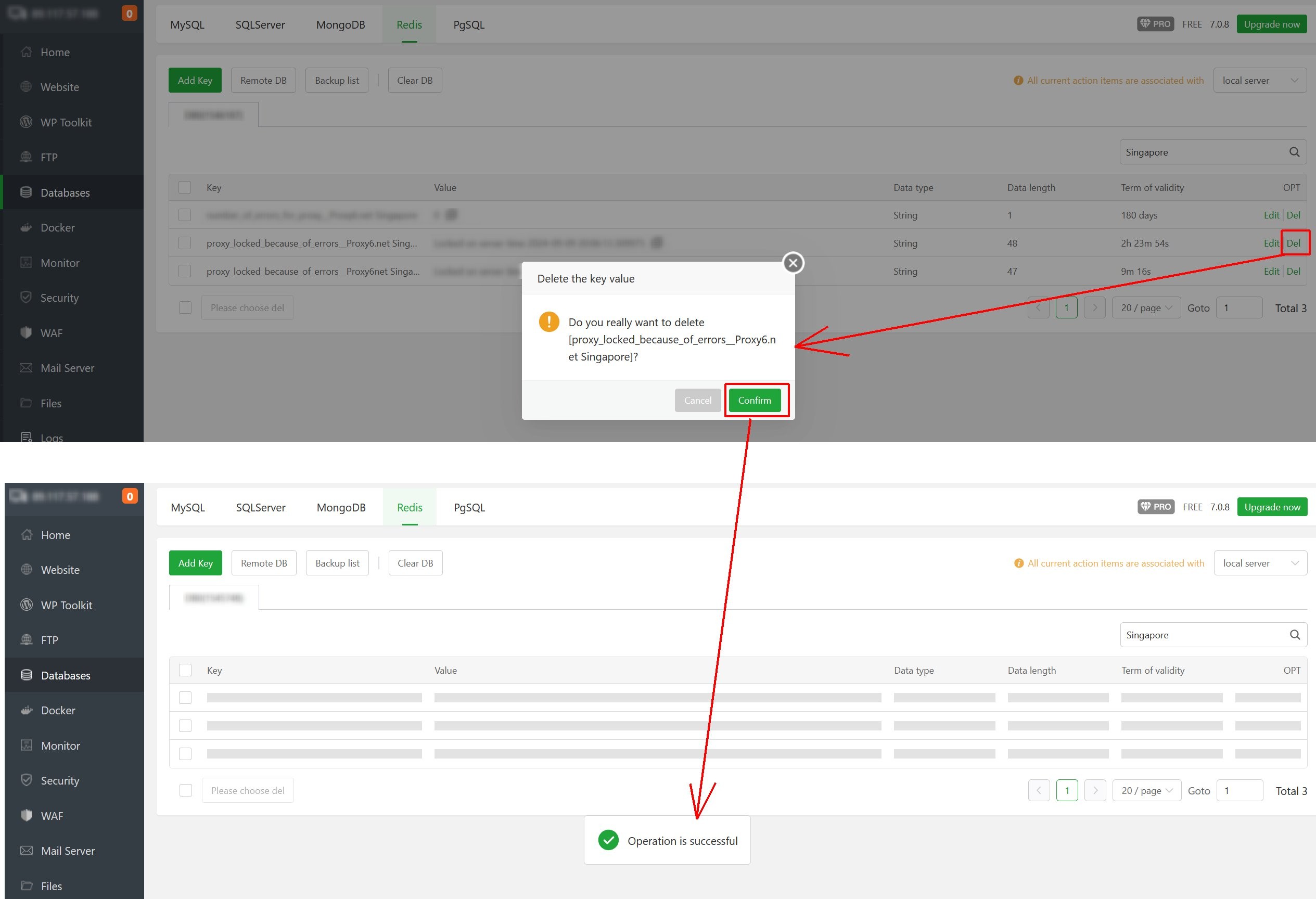Image resolution: width=1316 pixels, height=899 pixels.
Task: Copy the value of the locked proxy key
Action: [657, 242]
